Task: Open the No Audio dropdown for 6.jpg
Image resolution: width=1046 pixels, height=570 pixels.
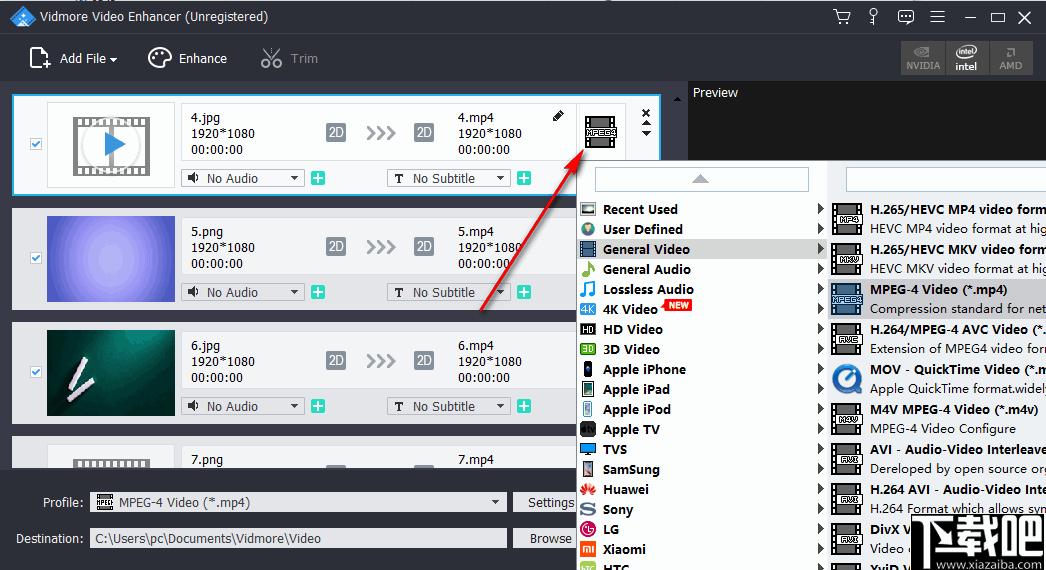Action: point(243,406)
